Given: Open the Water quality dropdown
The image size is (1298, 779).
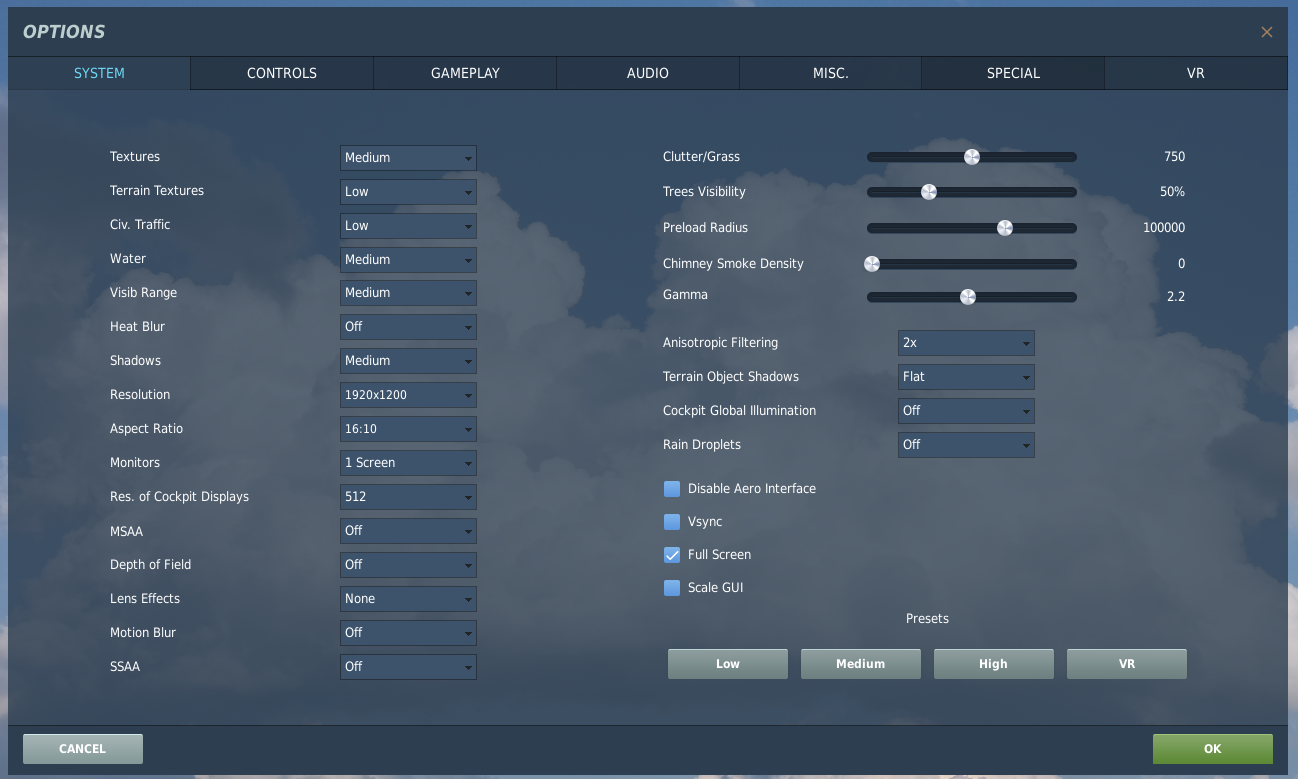Looking at the screenshot, I should click(408, 260).
